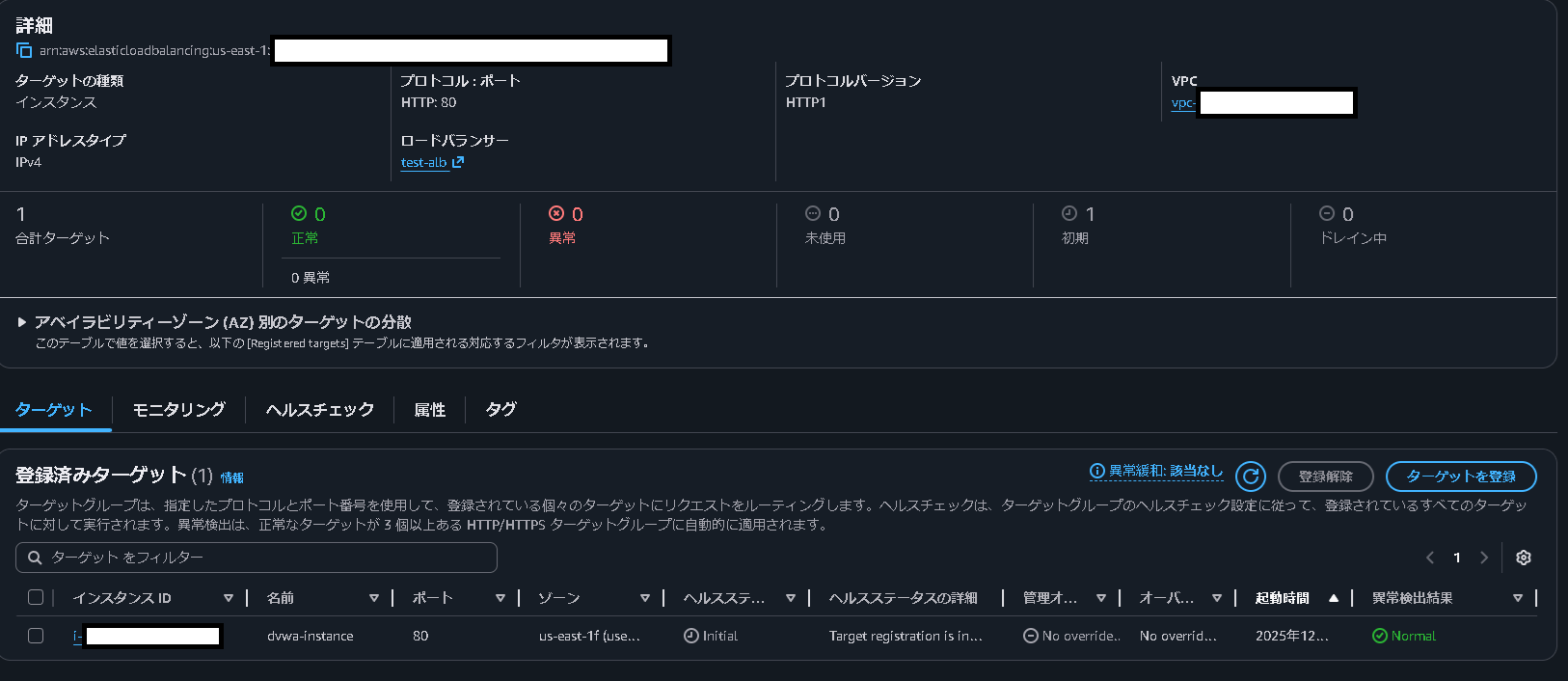Select all registered targets checkbox

[36, 597]
